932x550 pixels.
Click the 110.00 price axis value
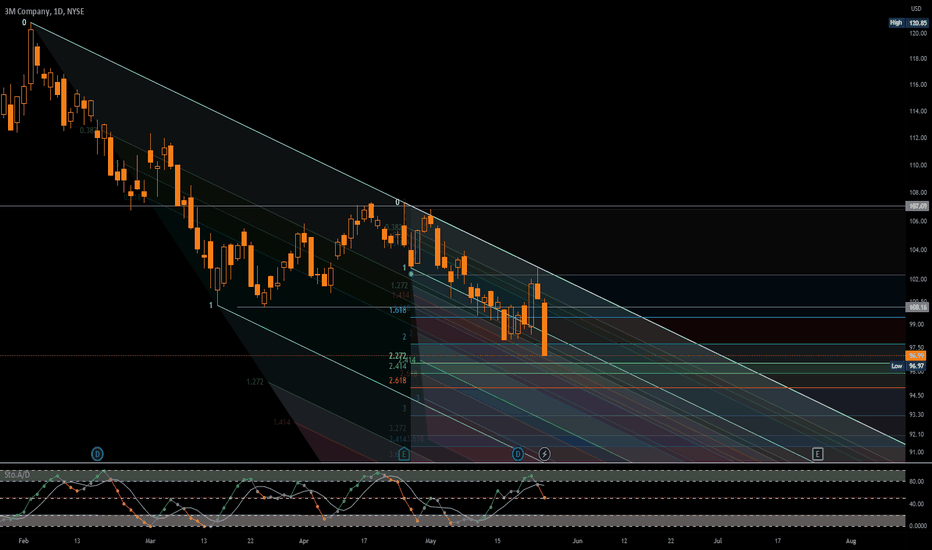pos(918,165)
